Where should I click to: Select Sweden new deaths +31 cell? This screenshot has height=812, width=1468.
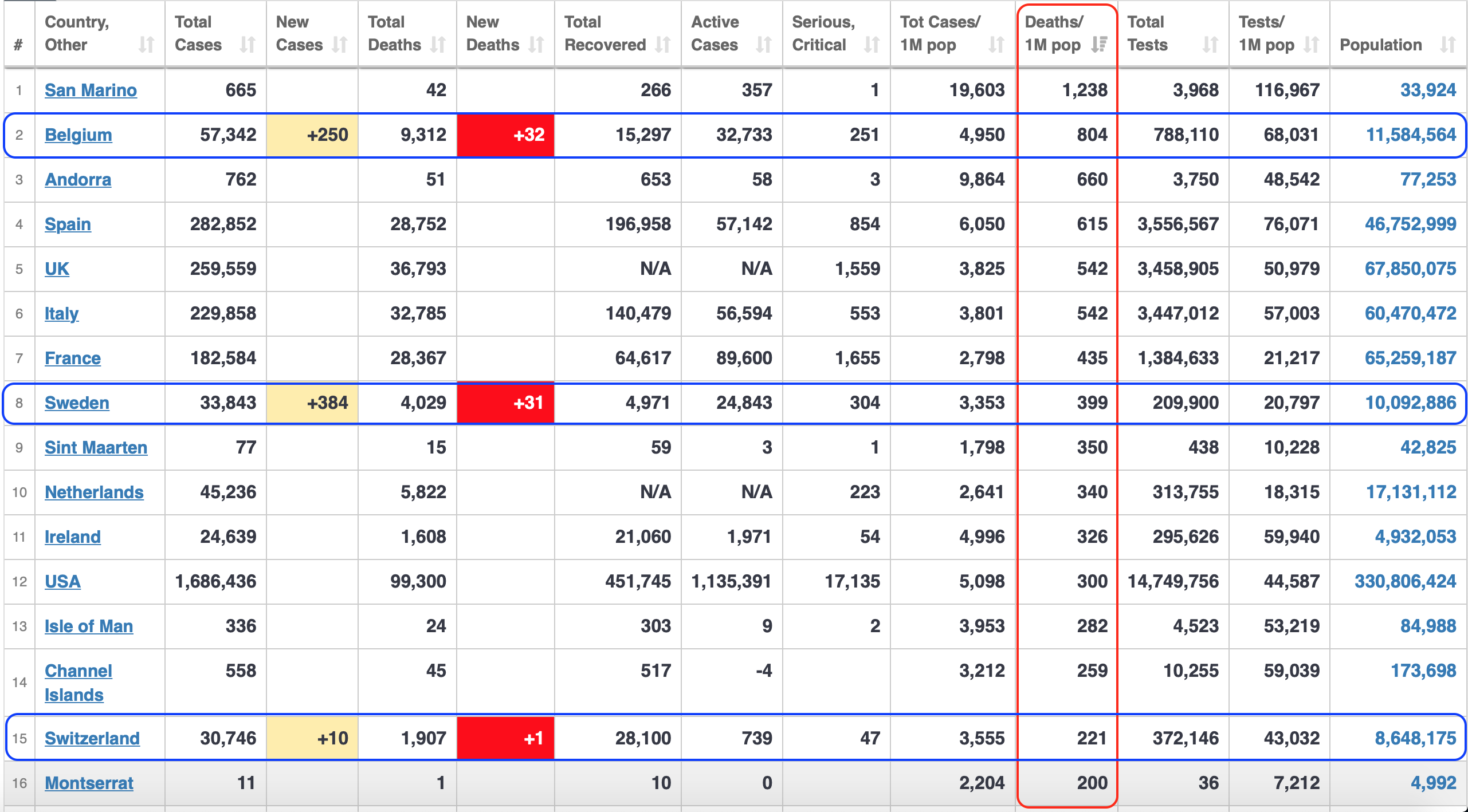click(x=505, y=403)
